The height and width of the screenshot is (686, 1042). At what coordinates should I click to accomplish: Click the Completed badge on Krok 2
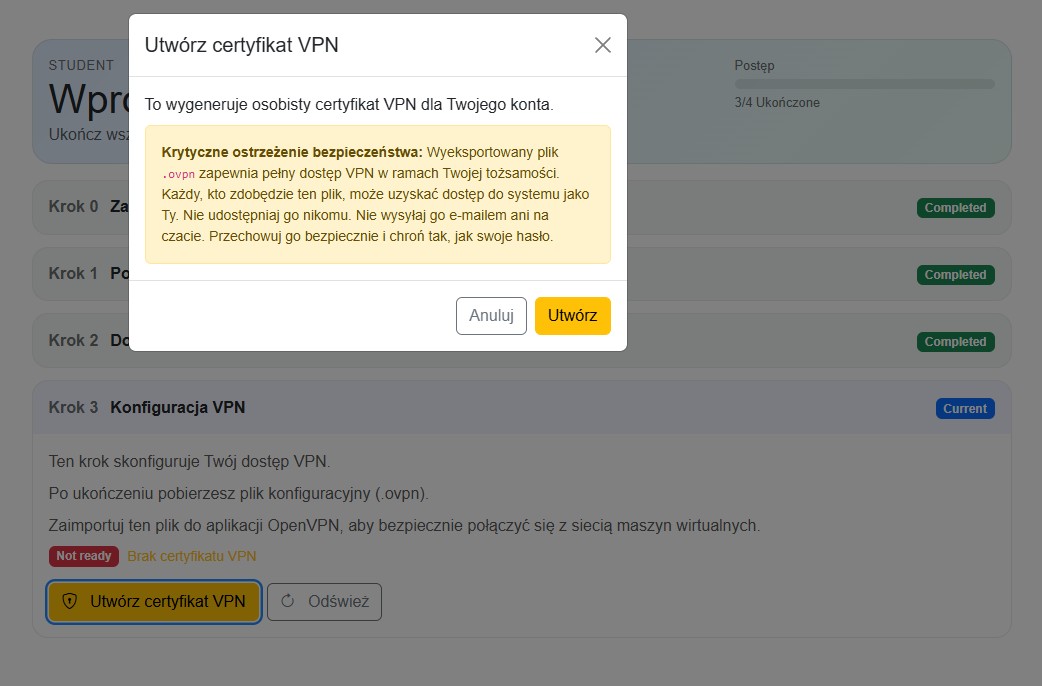pos(955,342)
